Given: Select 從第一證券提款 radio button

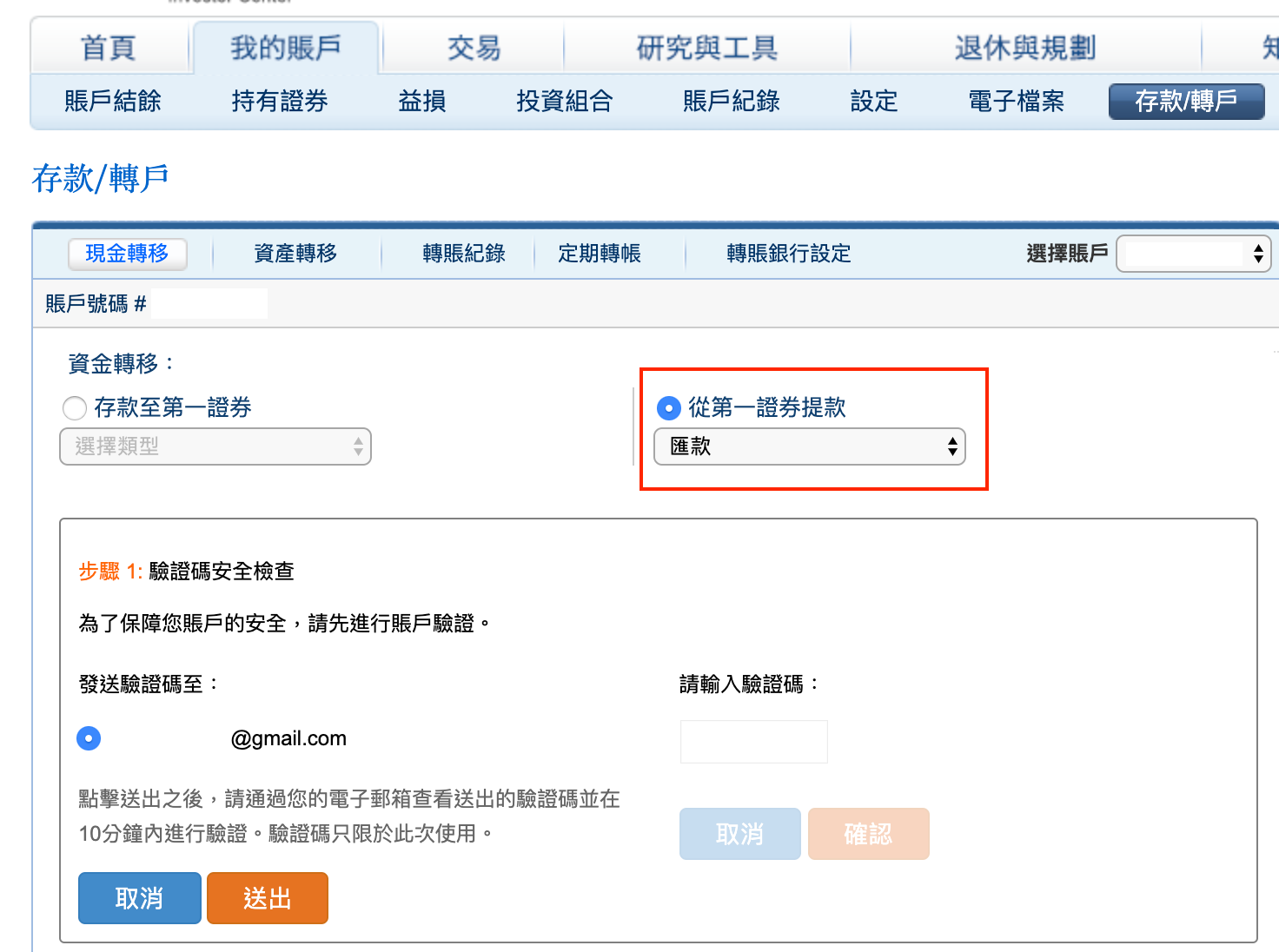Looking at the screenshot, I should click(x=668, y=407).
